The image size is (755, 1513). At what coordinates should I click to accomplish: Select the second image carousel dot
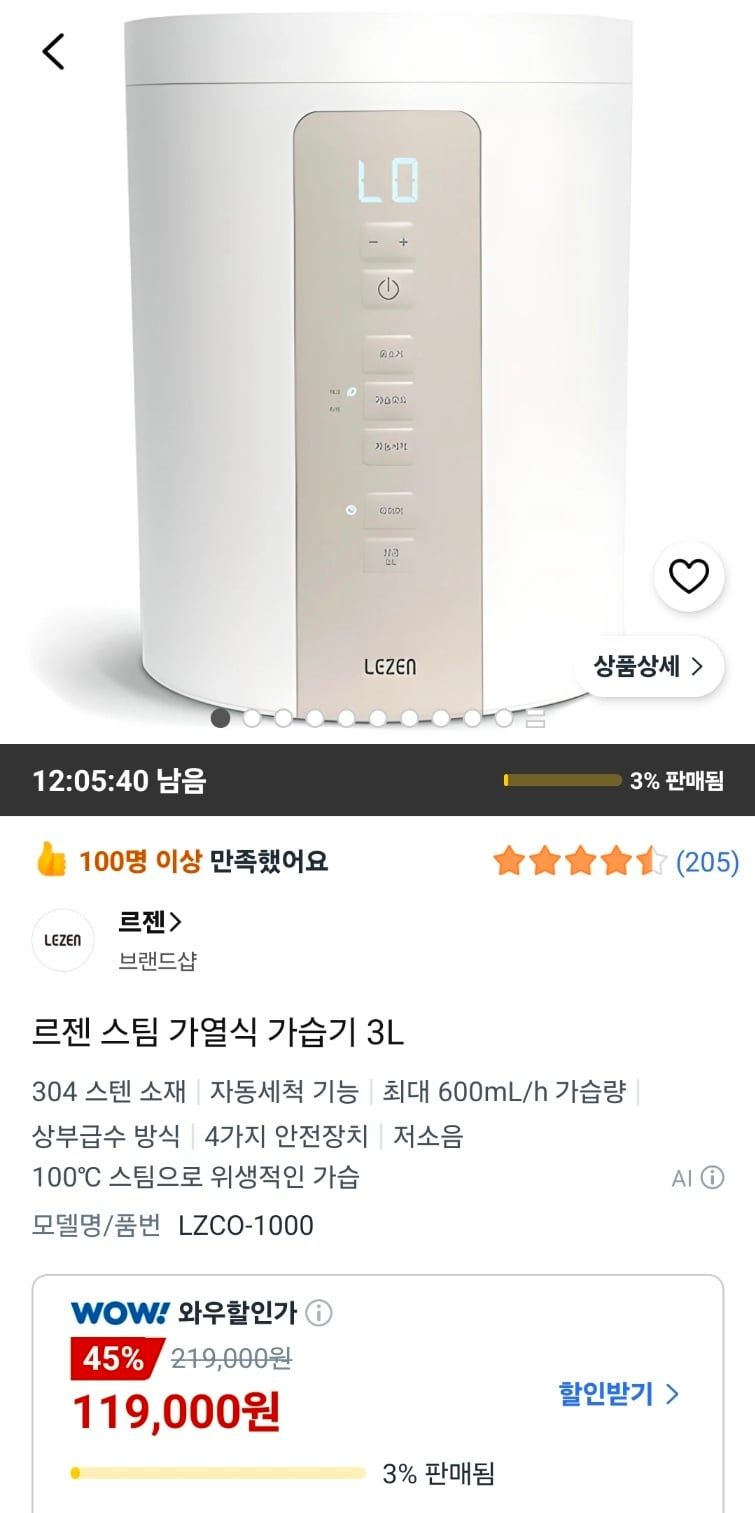point(252,717)
